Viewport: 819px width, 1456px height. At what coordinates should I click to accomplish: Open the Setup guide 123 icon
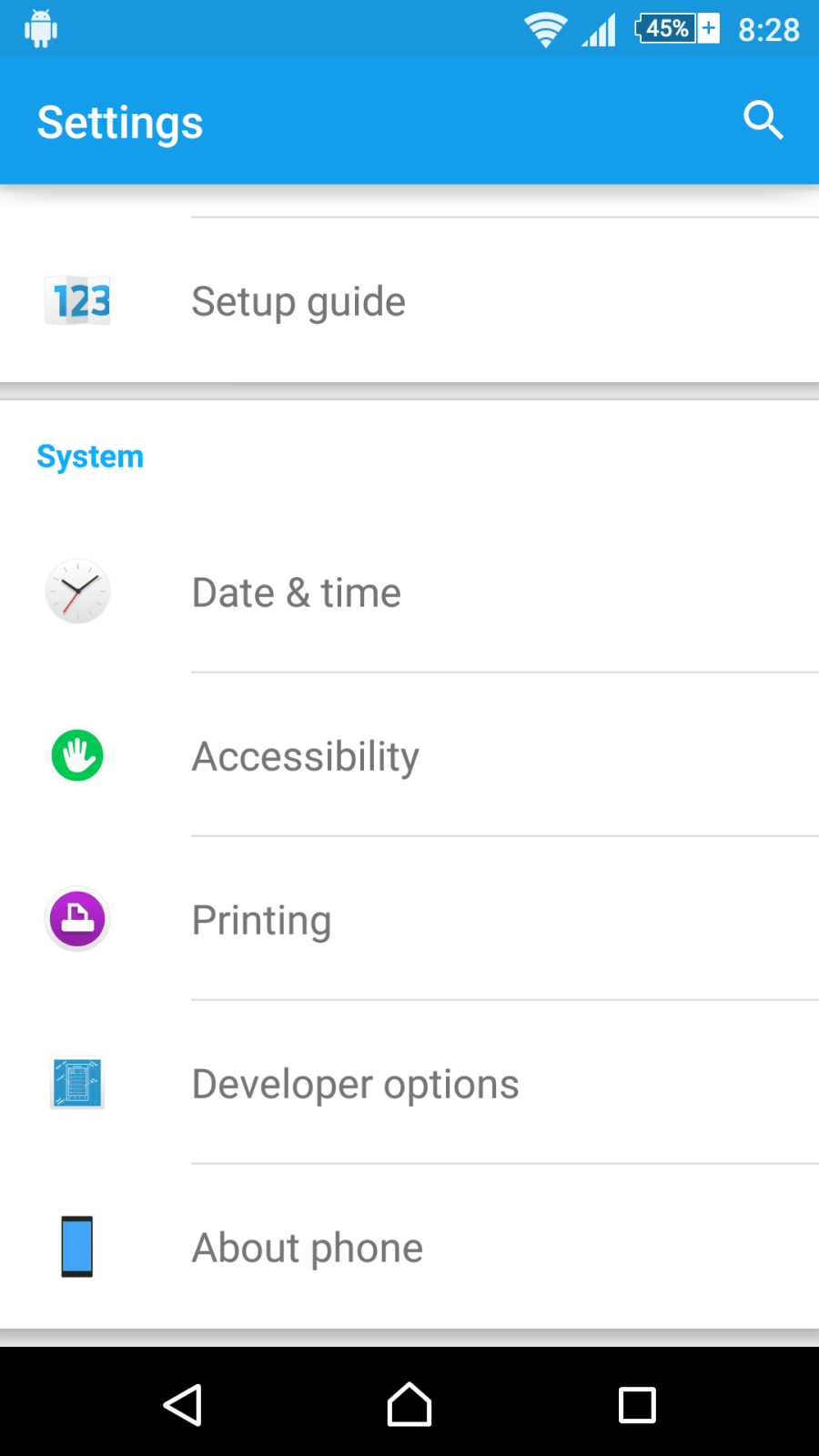(x=77, y=300)
